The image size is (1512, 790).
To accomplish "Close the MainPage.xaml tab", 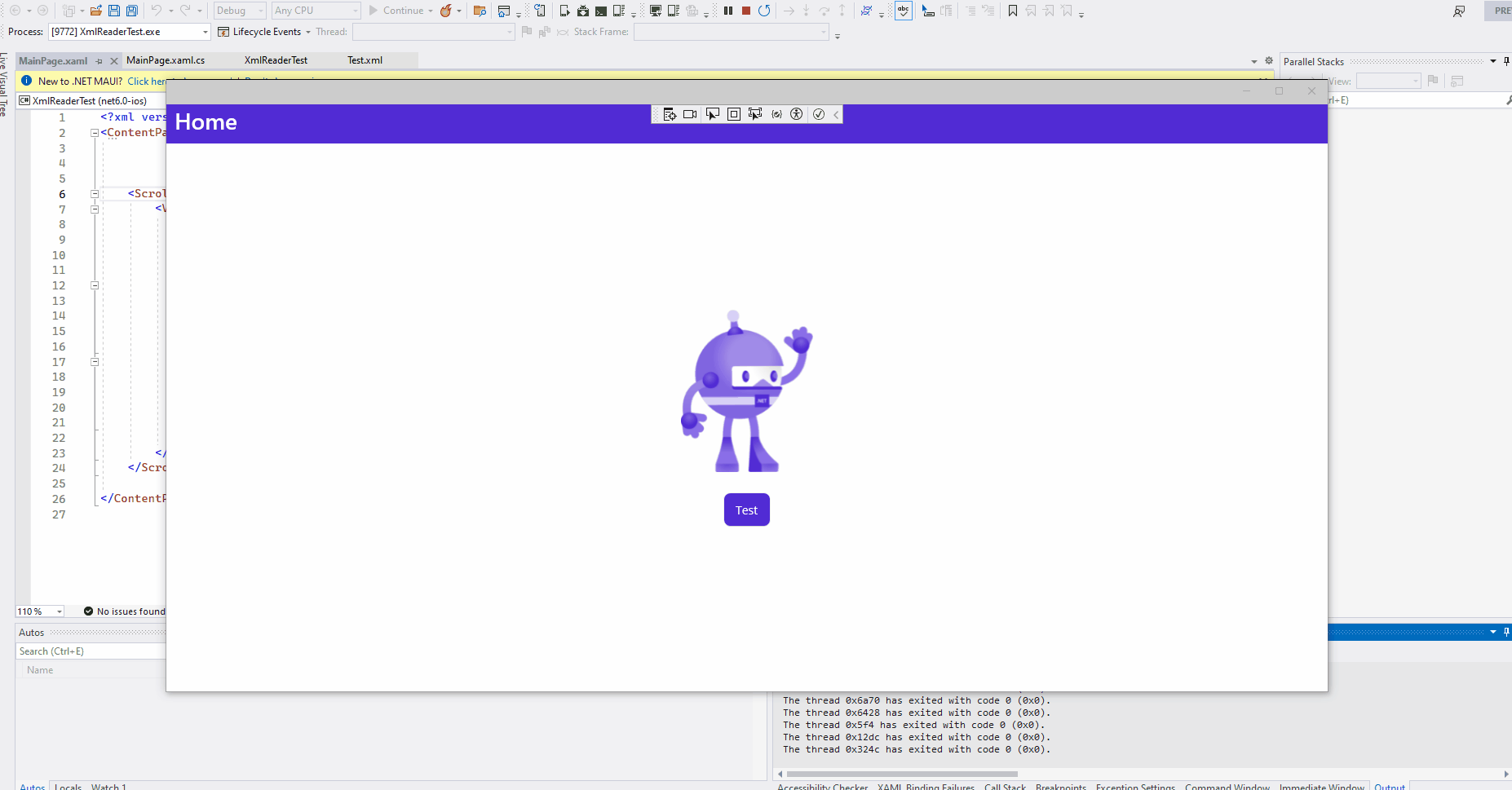I will 114,61.
